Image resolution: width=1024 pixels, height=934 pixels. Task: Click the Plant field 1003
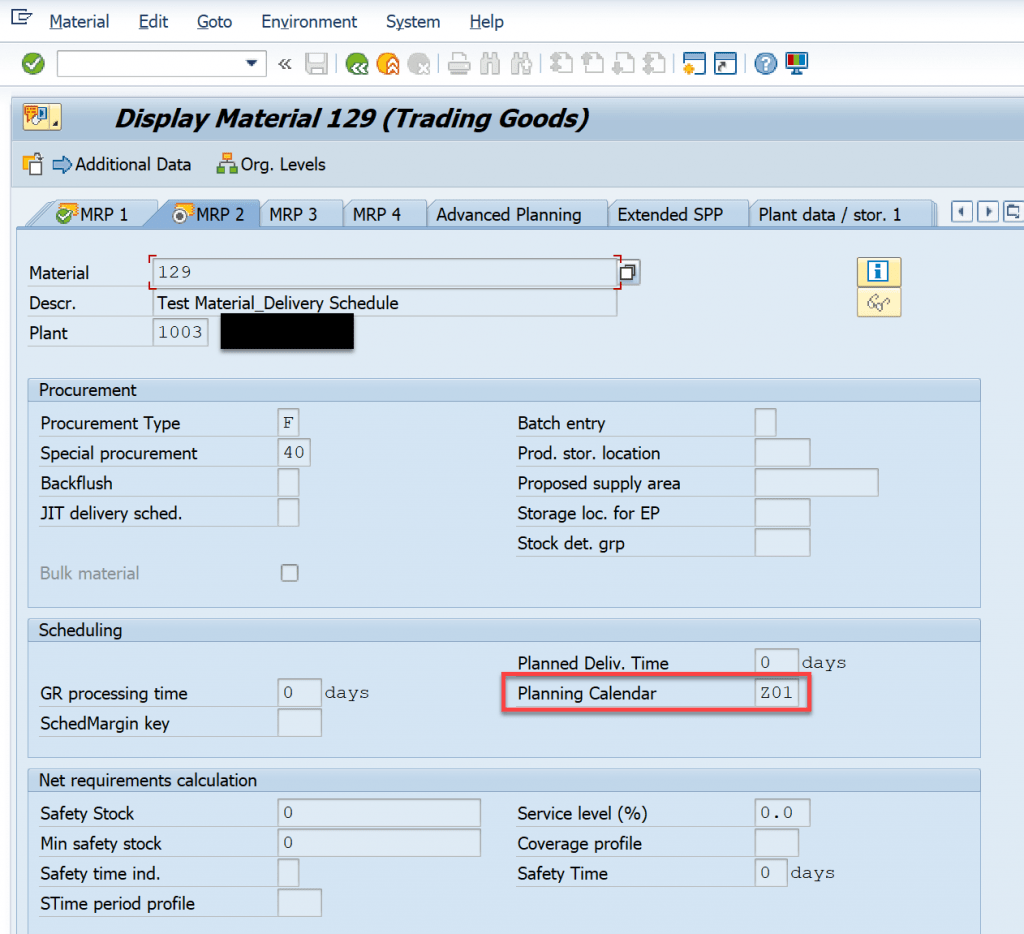point(180,332)
